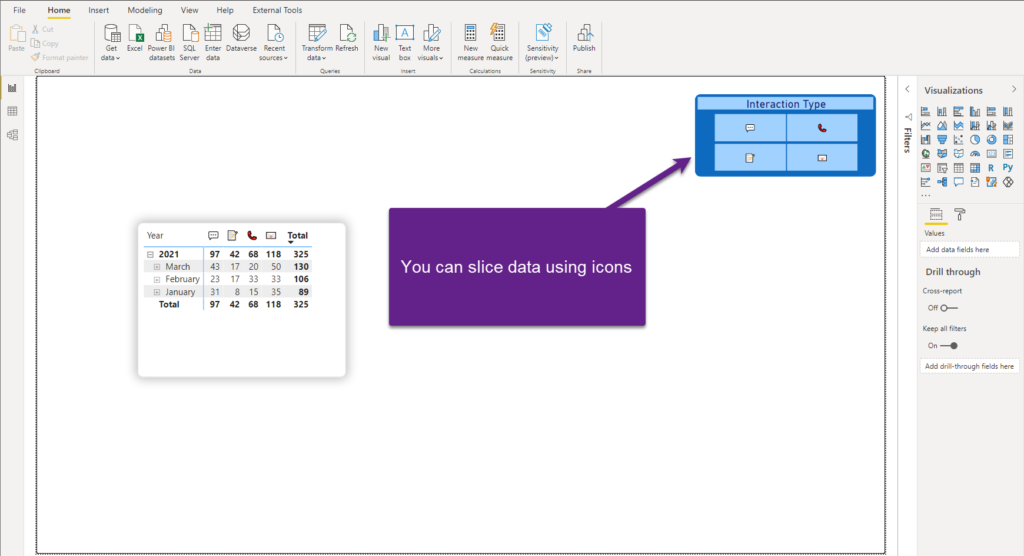Image resolution: width=1024 pixels, height=556 pixels.
Task: Open the View tab
Action: tap(189, 10)
